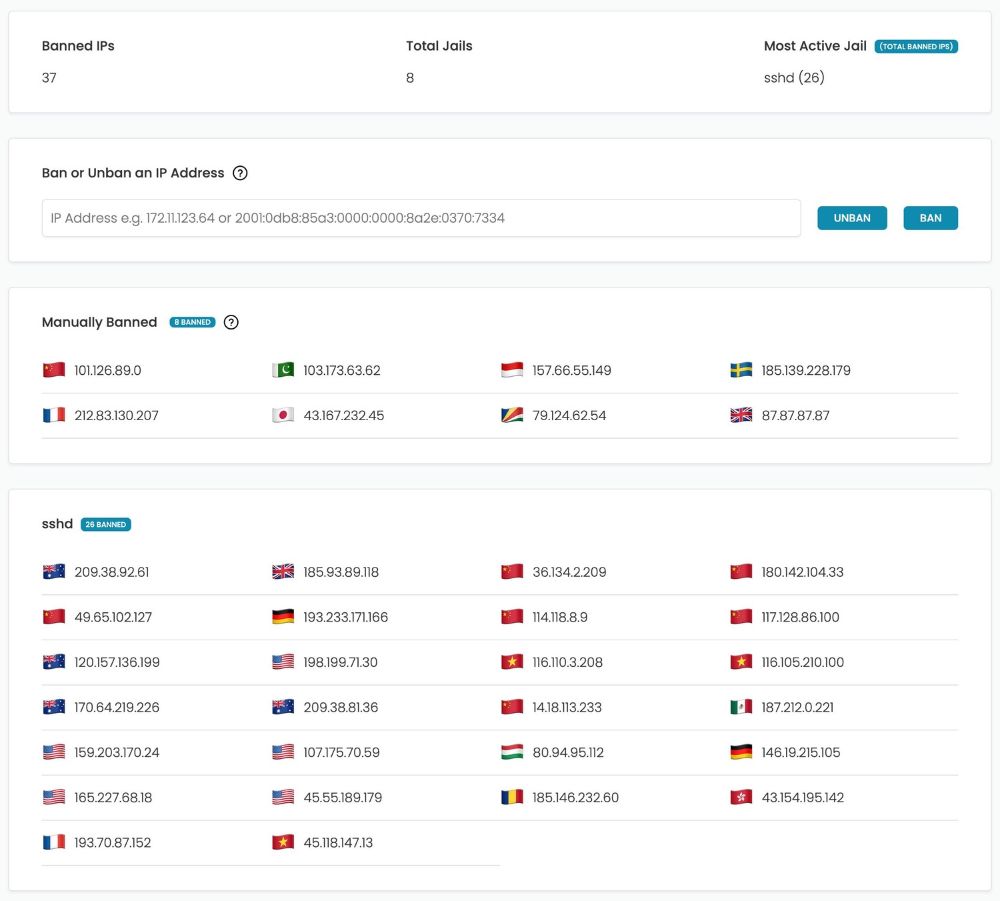
Task: Open the help tooltip next to Manually Banned
Action: point(231,322)
